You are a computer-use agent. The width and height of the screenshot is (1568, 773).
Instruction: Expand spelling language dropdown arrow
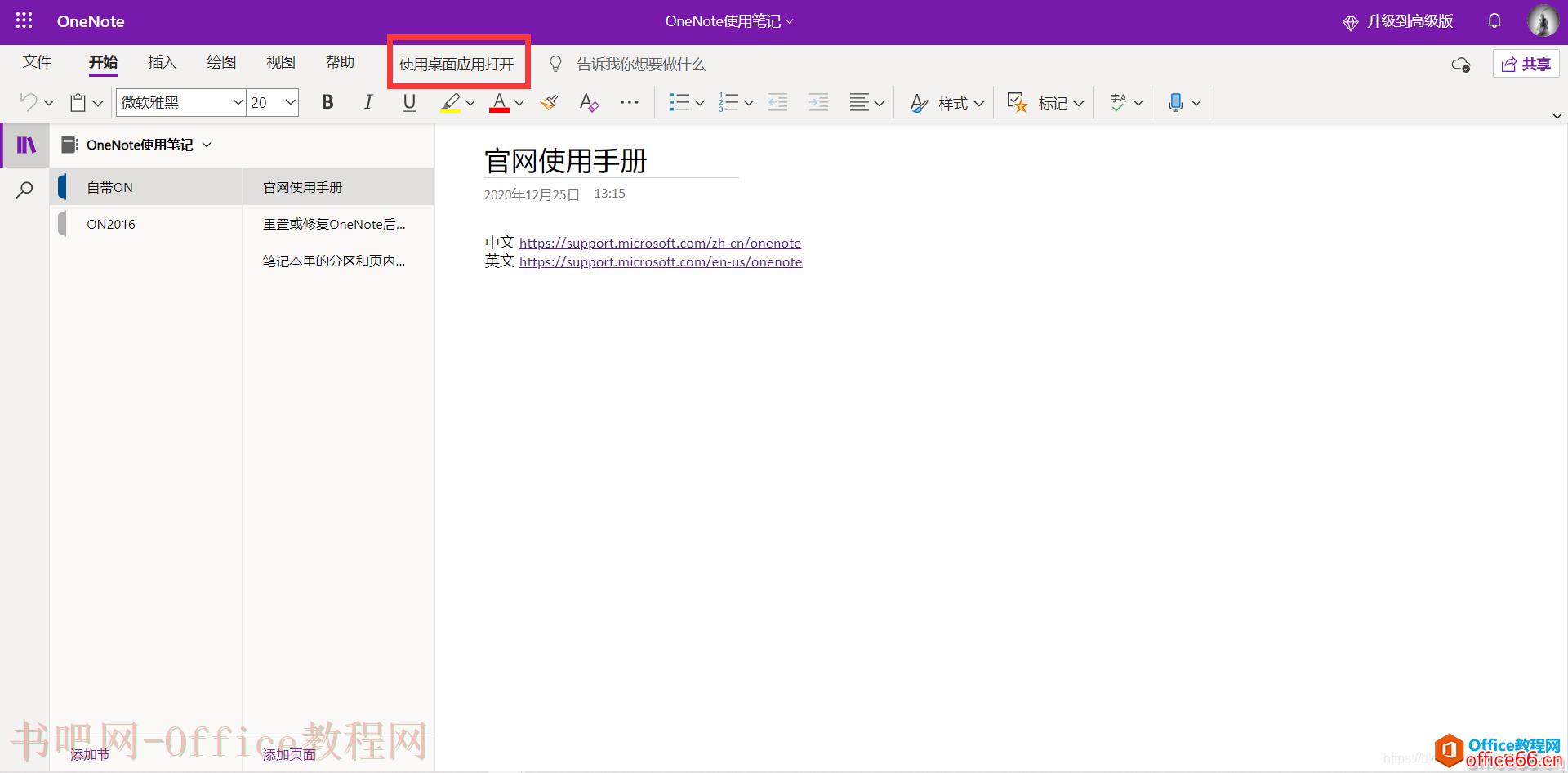(x=1138, y=103)
